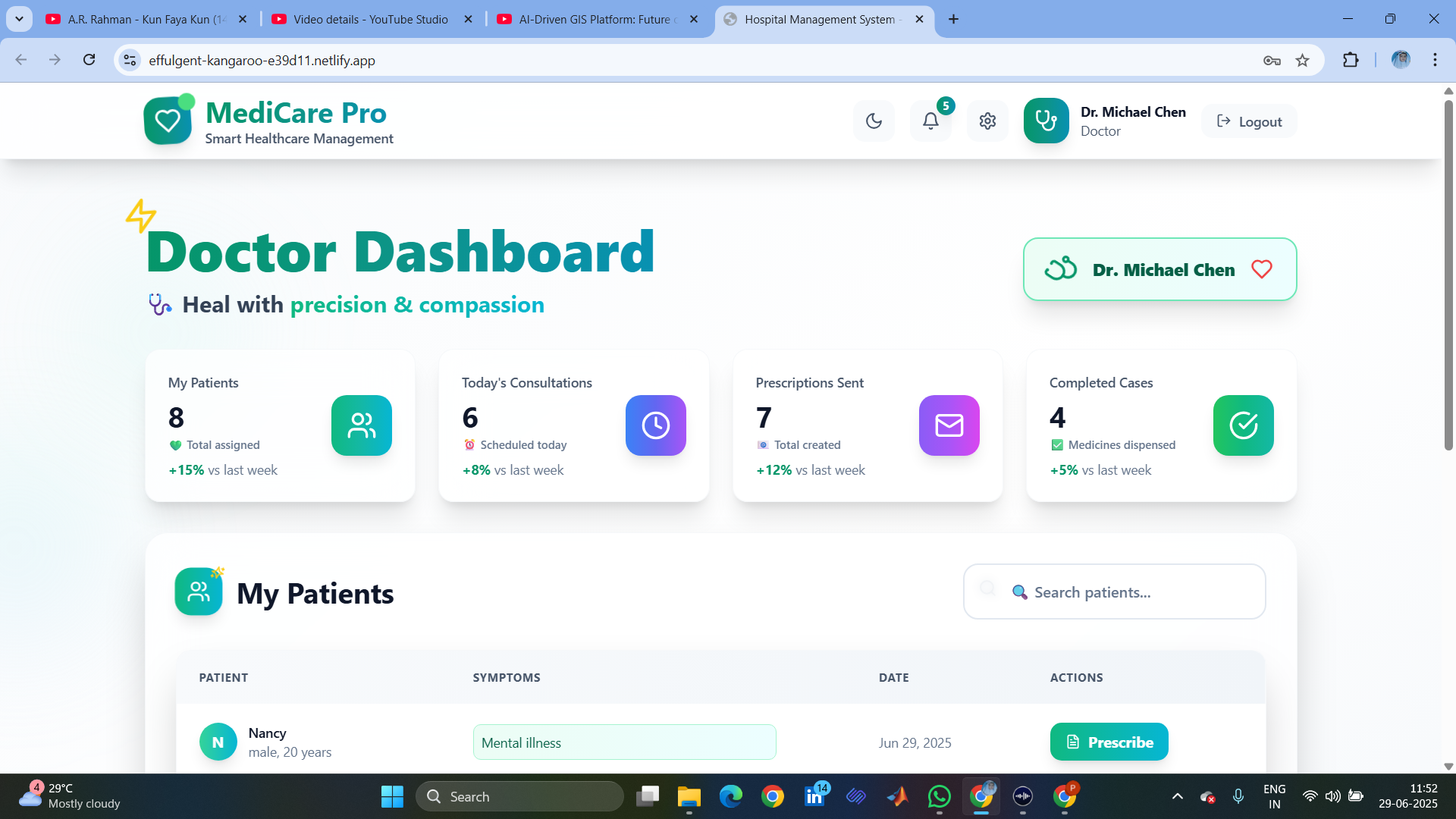Click the MediCare Pro heart logo
The height and width of the screenshot is (819, 1456).
(168, 121)
